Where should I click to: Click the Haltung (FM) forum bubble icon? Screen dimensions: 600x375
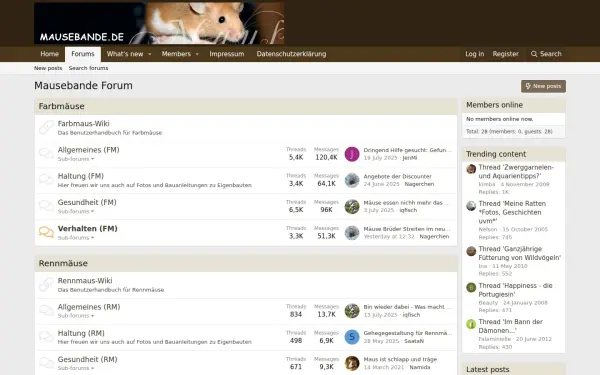pos(46,179)
